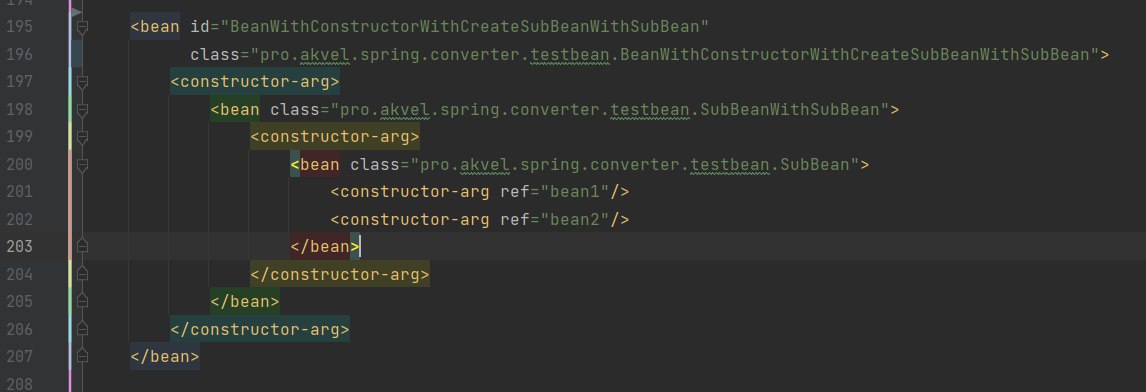Click the fold end marker on line 207

tap(82, 356)
